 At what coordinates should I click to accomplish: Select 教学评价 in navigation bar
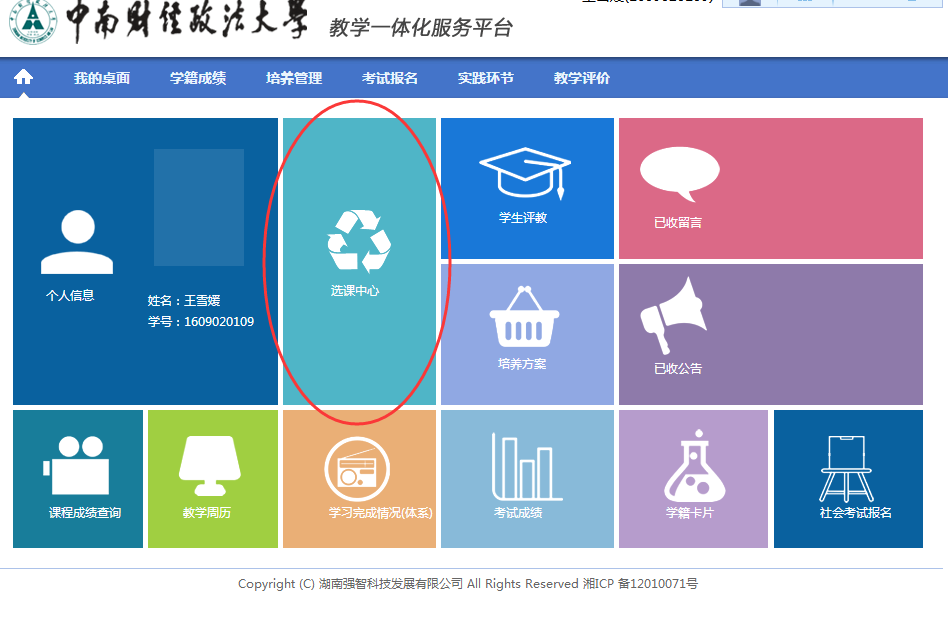[x=582, y=78]
